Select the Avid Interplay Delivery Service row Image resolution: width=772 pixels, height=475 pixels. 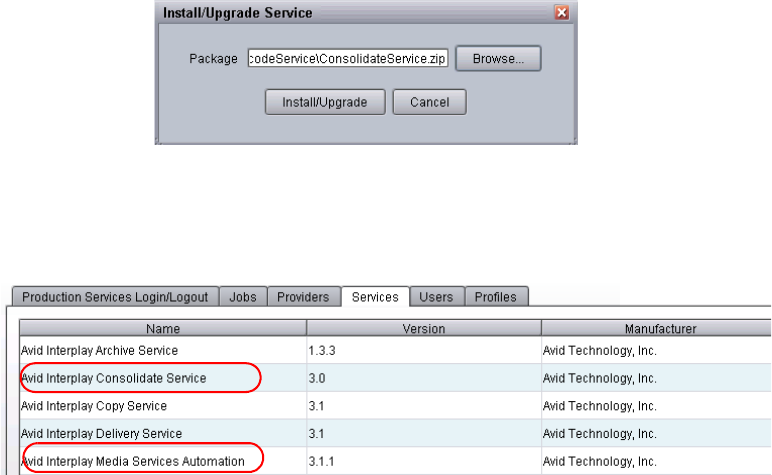pyautogui.click(x=395, y=433)
